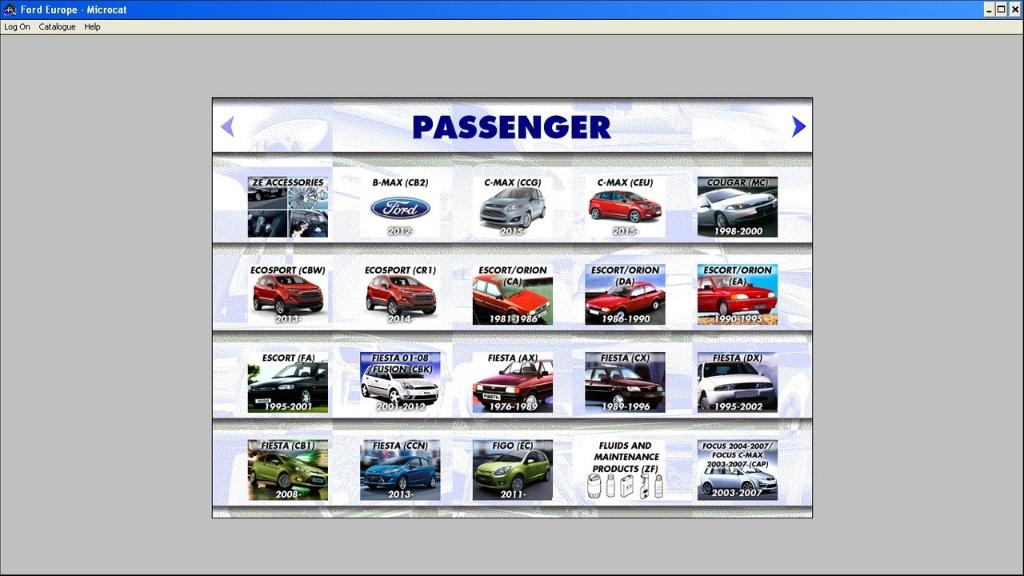Select the Fiesta (DX) 1995-2002 tile
Screen dimensions: 1024x576
[x=737, y=383]
